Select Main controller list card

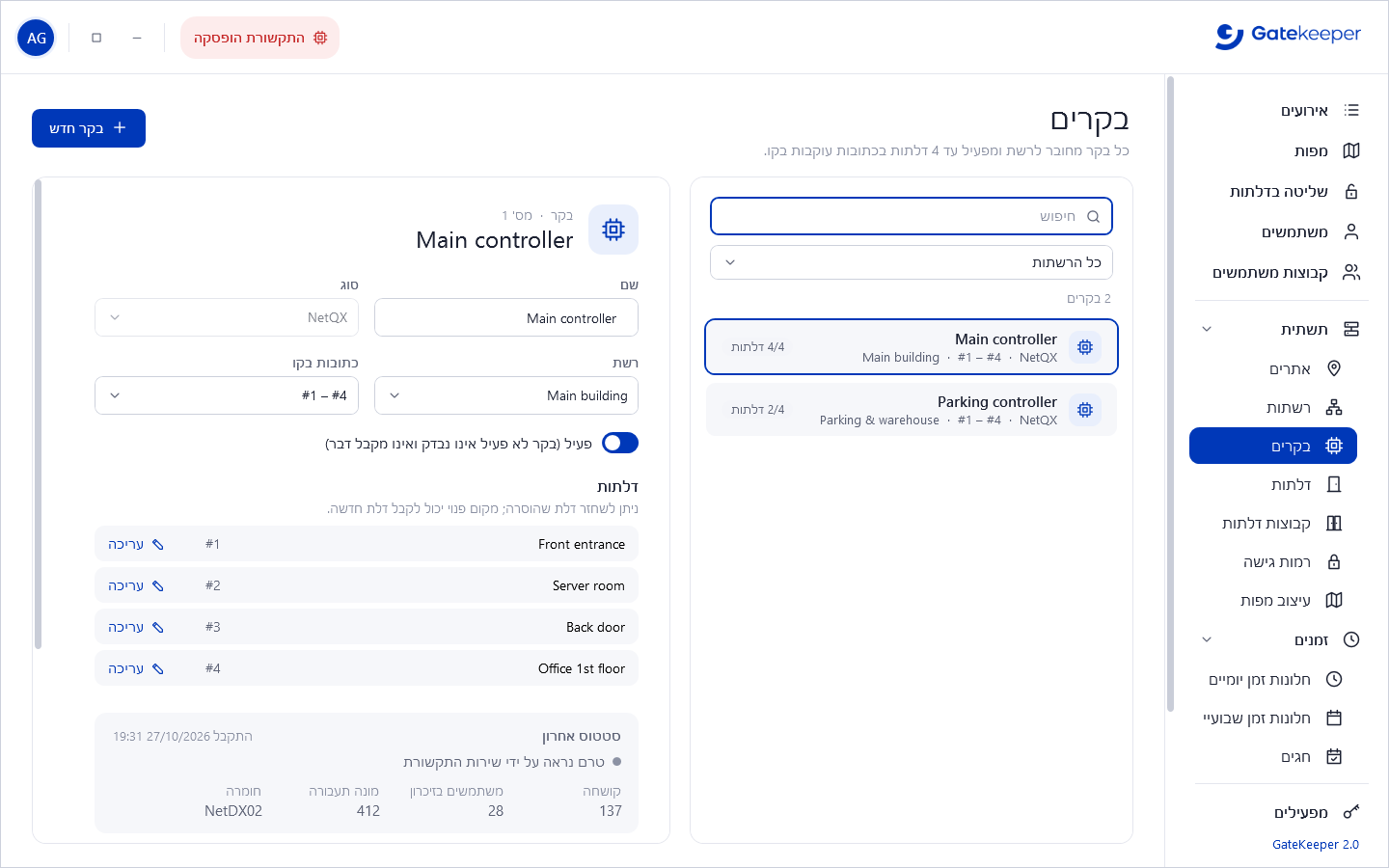(x=912, y=346)
